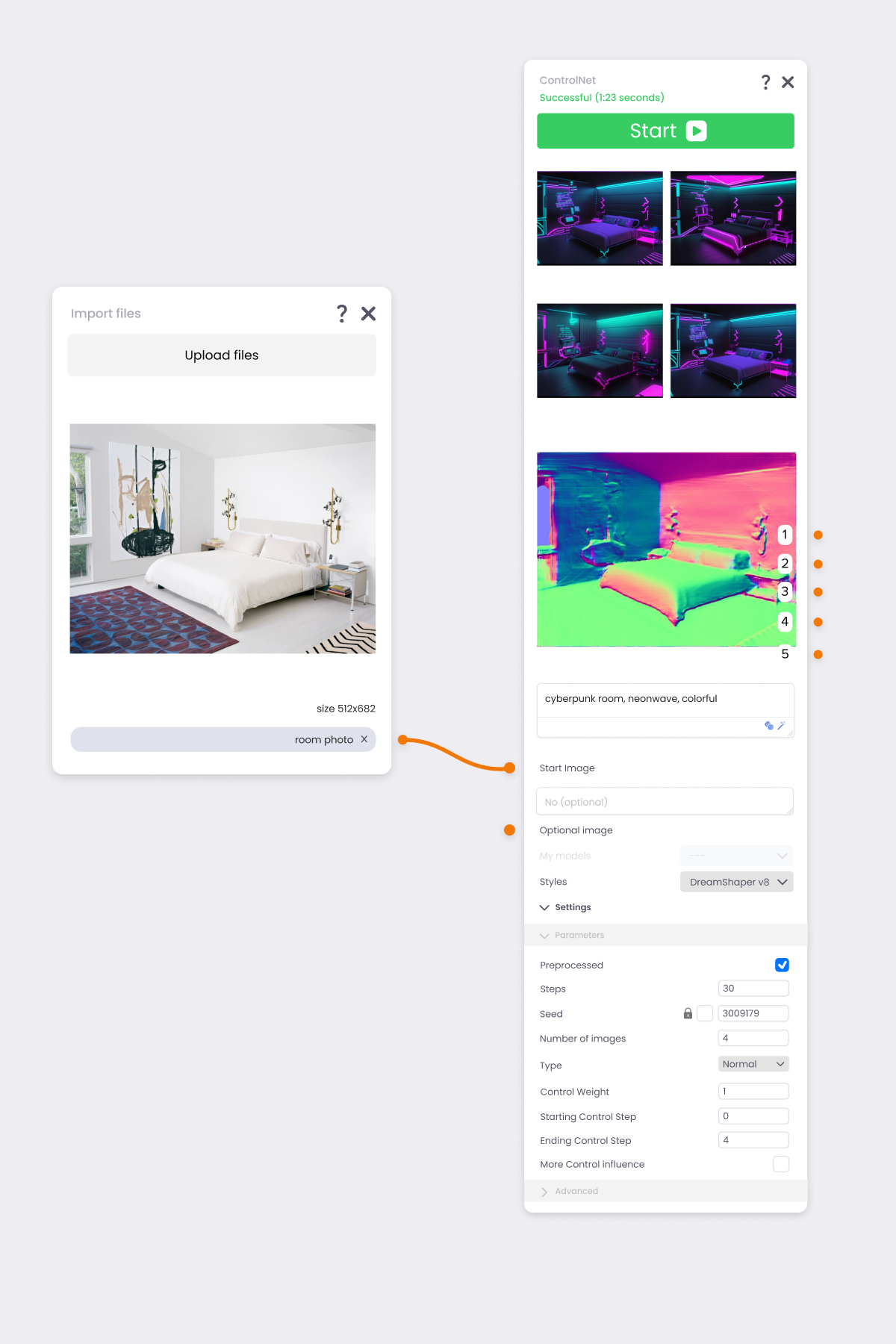Open help for Import files panel
The width and height of the screenshot is (896, 1344).
point(342,314)
